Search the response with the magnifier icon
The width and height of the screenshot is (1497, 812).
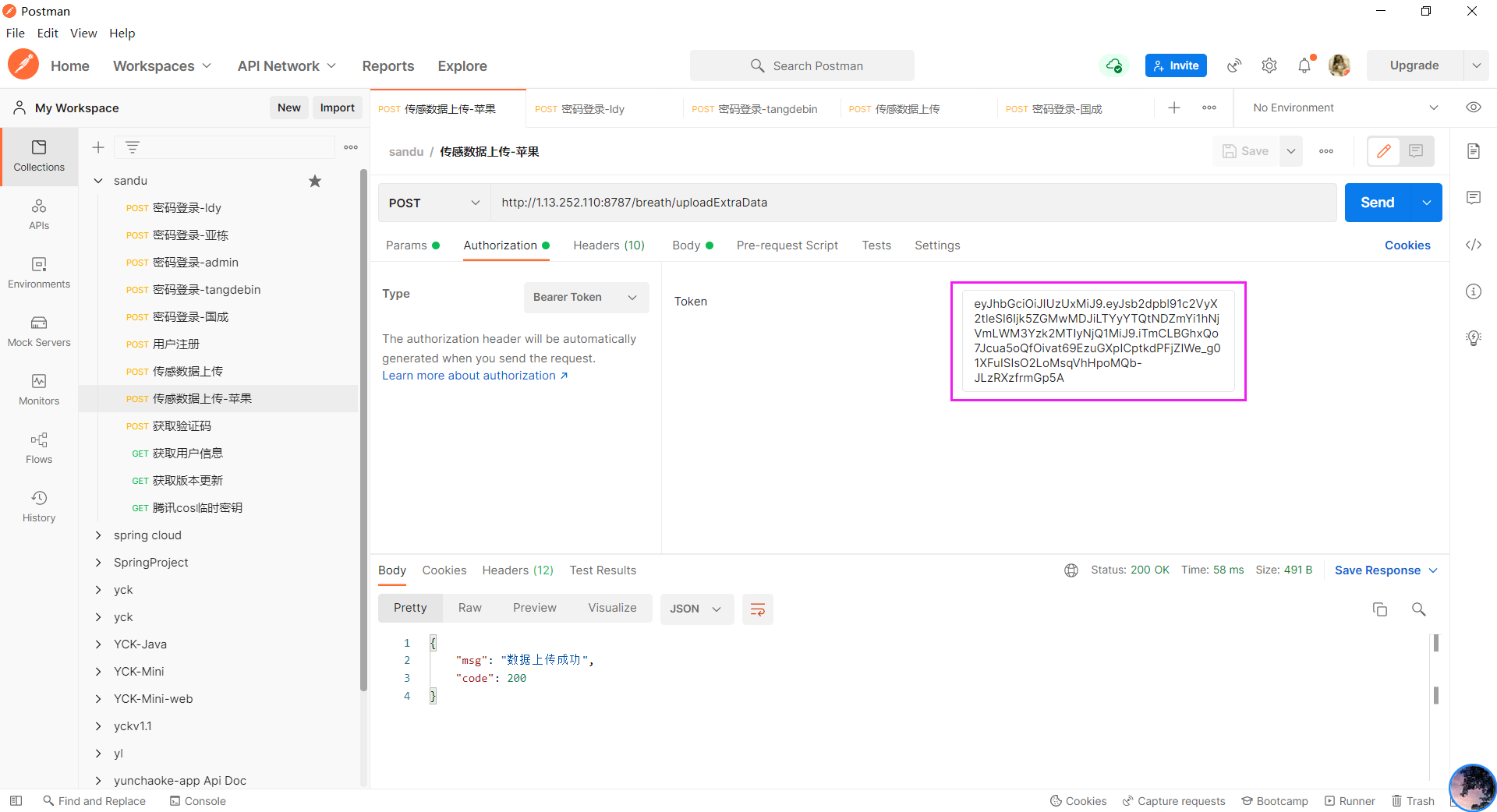[1419, 609]
